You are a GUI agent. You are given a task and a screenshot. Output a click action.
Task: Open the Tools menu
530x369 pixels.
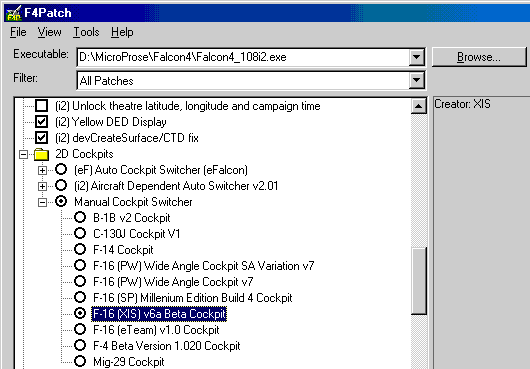pos(86,32)
